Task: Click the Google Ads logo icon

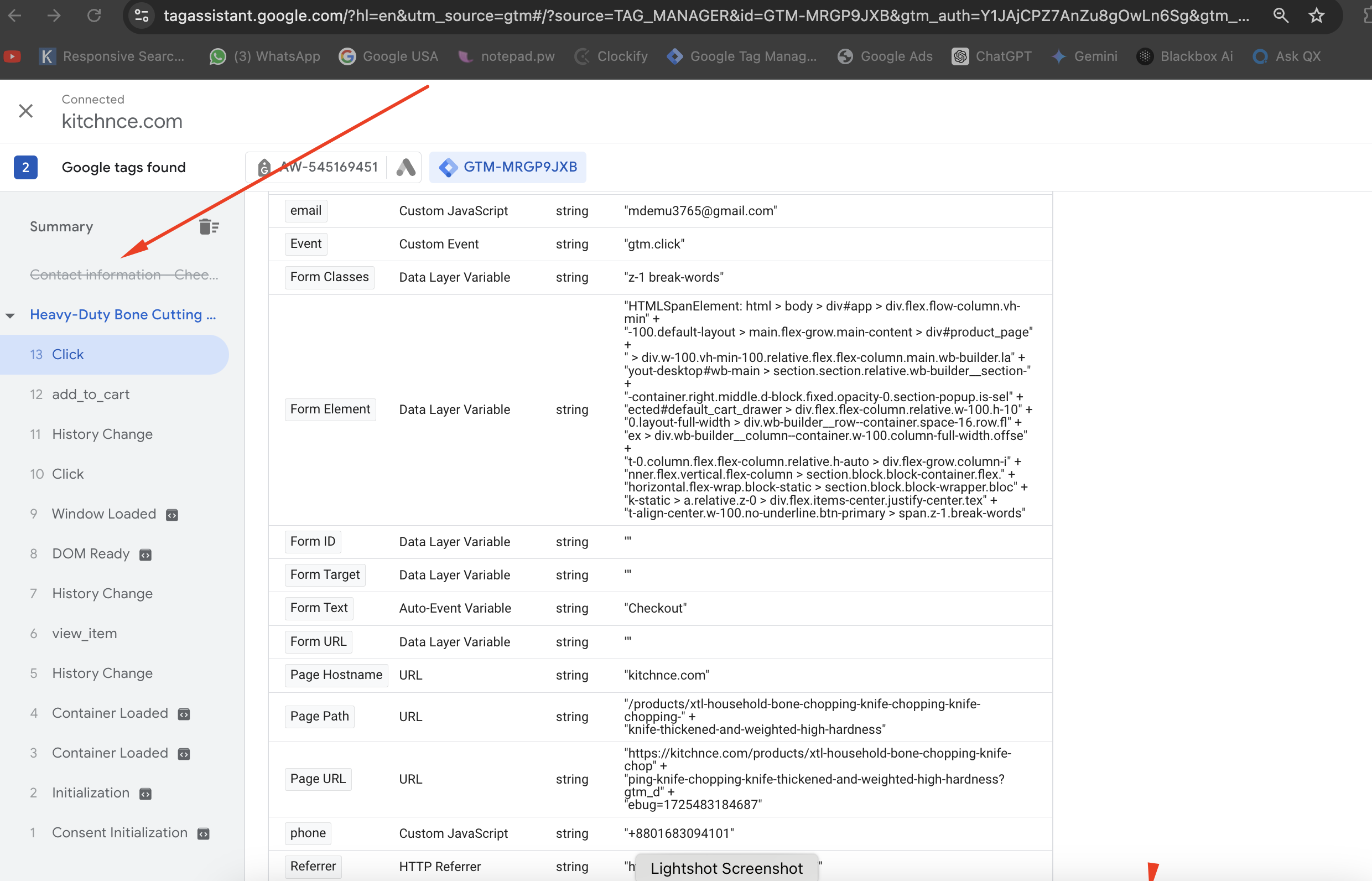Action: (406, 167)
